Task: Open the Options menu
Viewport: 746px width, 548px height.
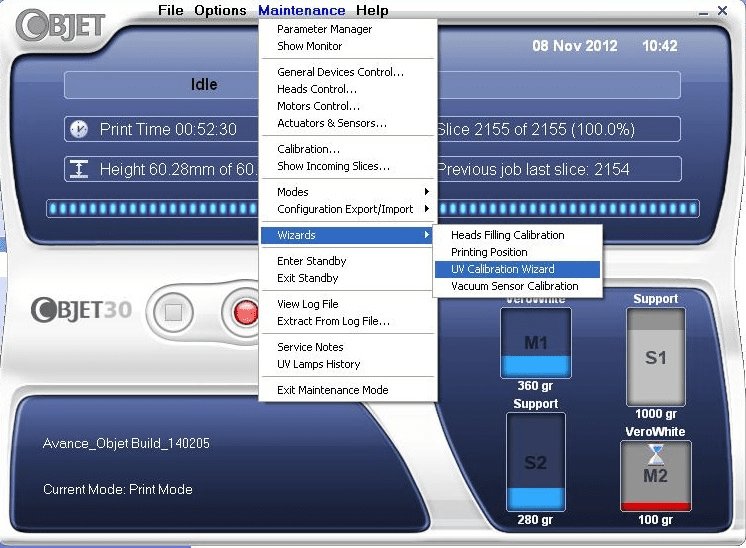Action: point(220,10)
